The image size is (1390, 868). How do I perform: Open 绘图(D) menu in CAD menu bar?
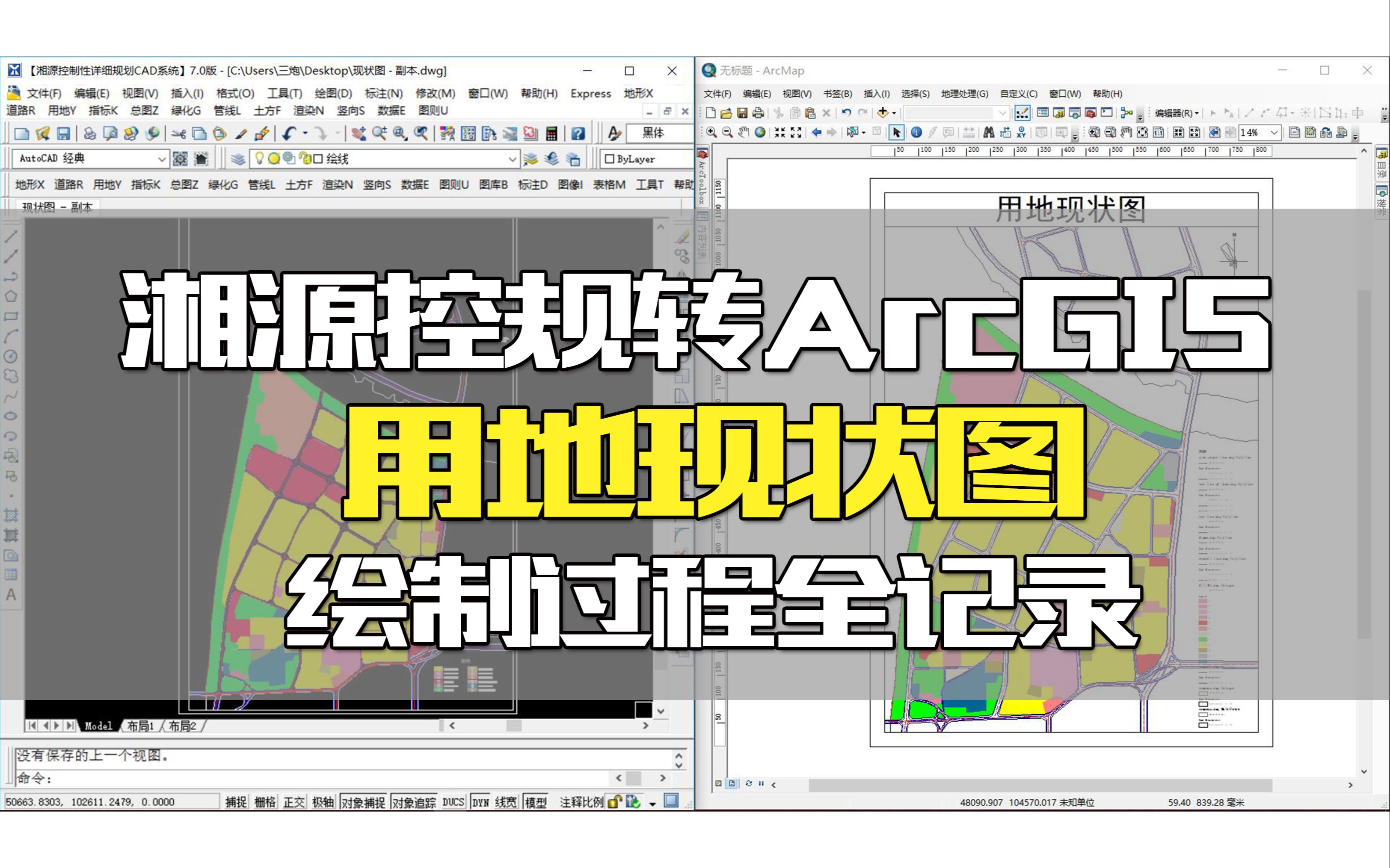coord(333,93)
